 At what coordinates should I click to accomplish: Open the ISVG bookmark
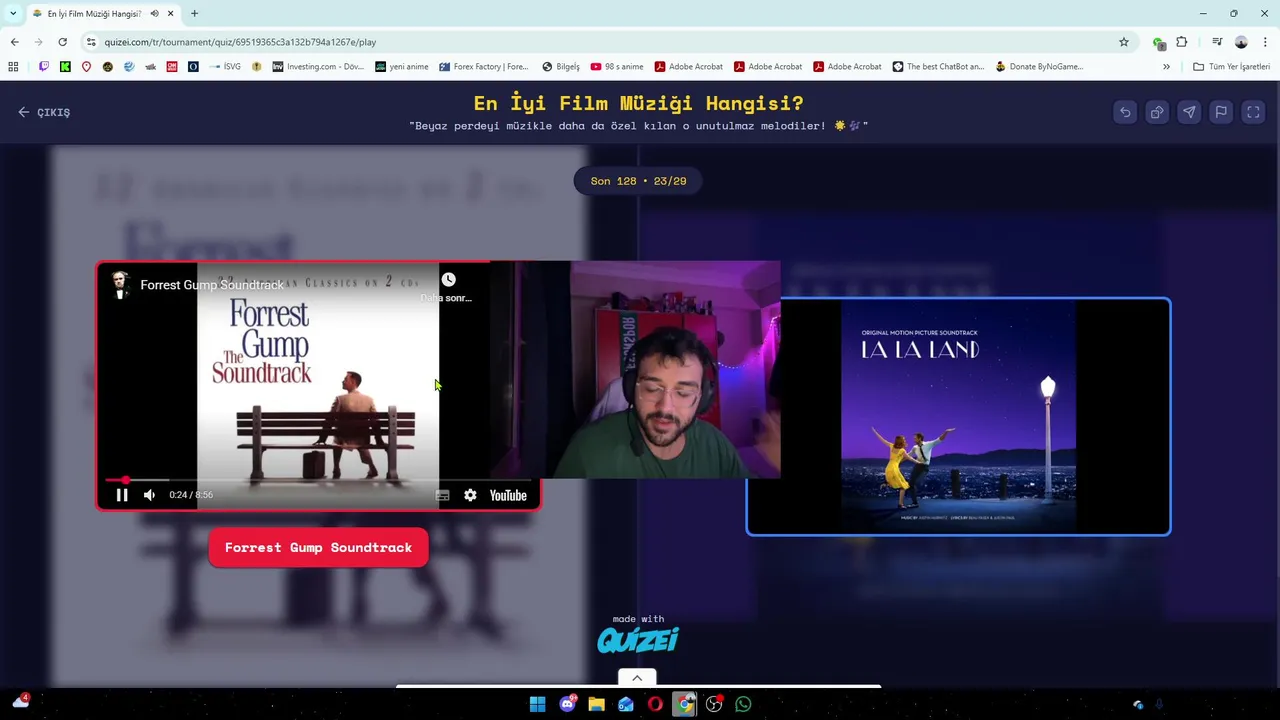coord(225,67)
